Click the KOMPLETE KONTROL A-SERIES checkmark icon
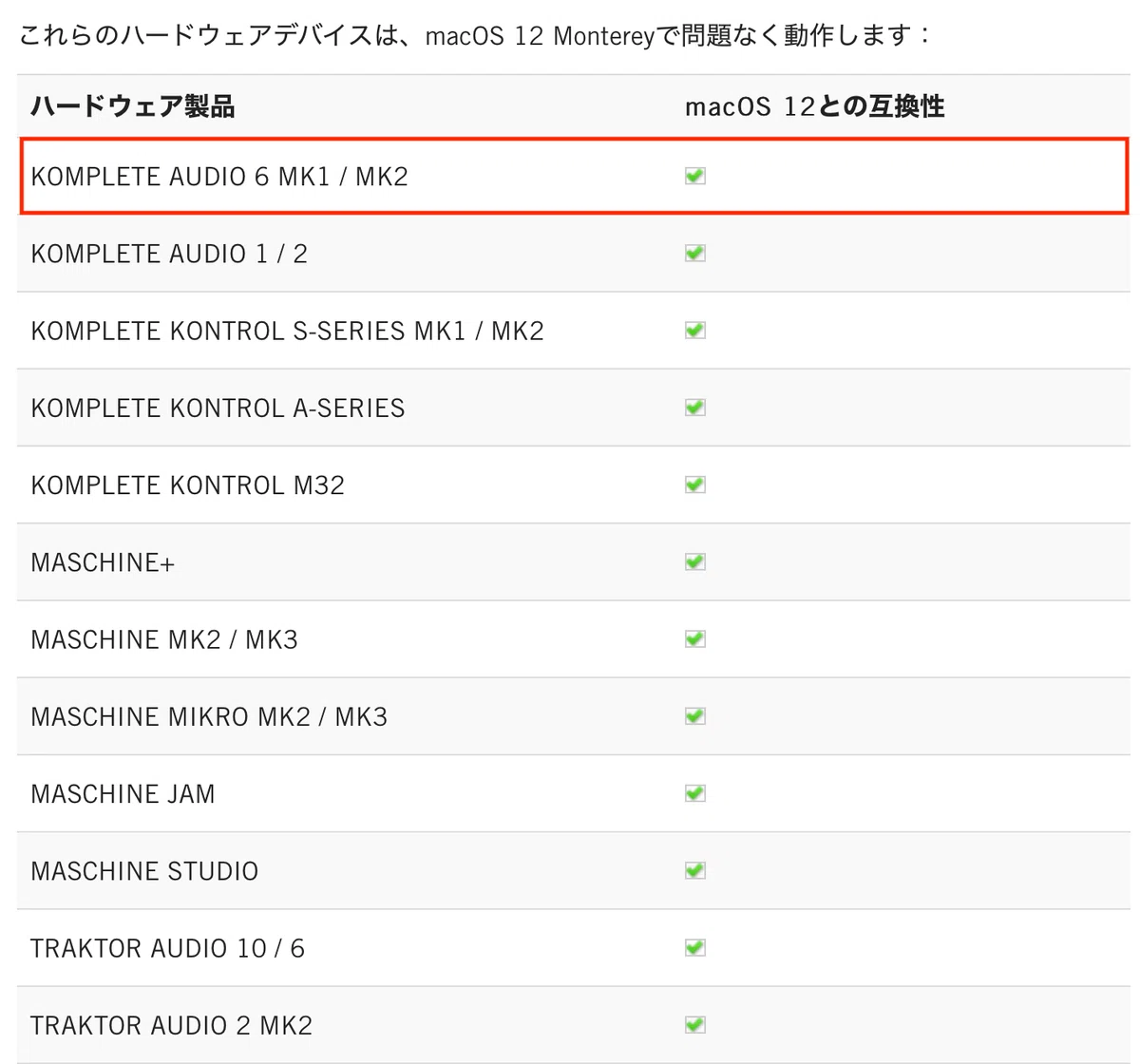 tap(695, 408)
